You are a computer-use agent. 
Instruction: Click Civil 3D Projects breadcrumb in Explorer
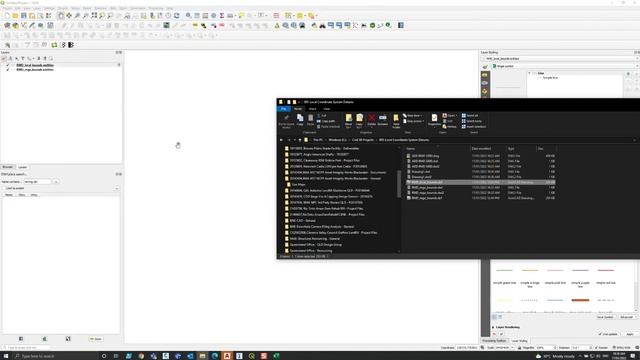tap(363, 140)
